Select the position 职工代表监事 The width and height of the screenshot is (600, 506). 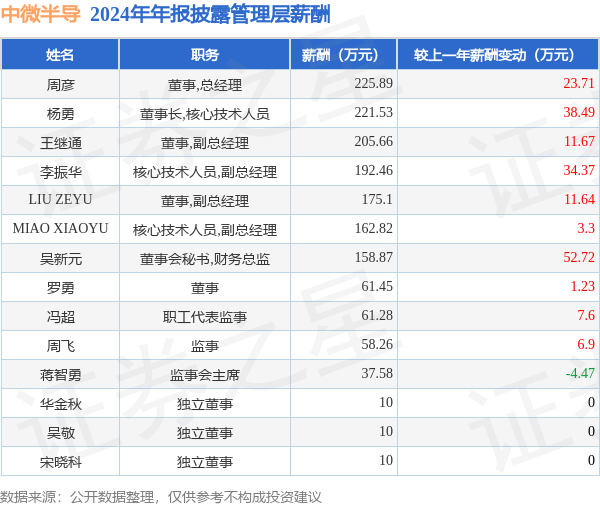[205, 317]
